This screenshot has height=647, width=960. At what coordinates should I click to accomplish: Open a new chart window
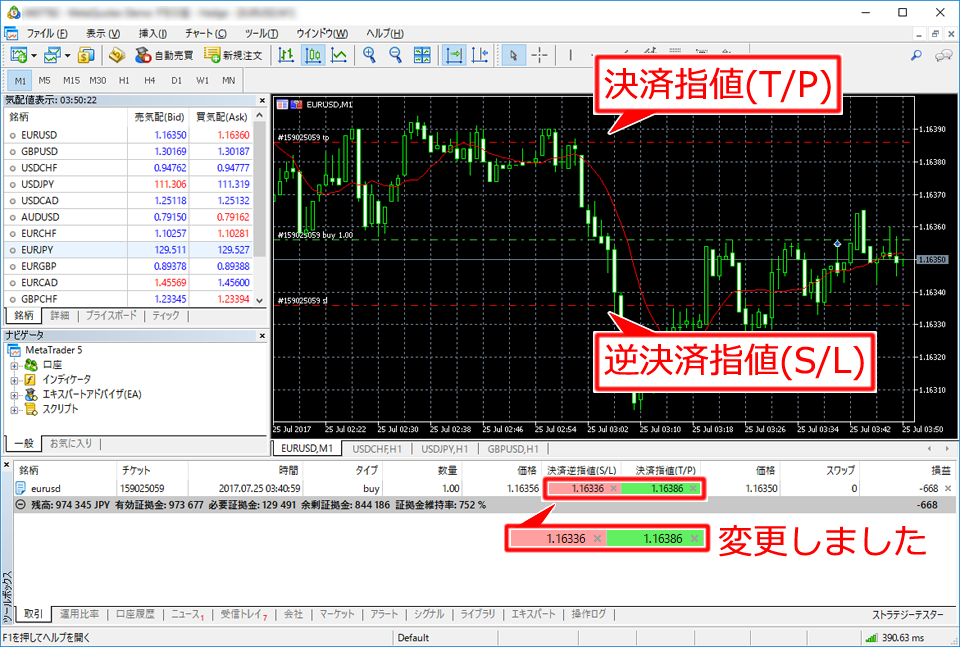click(18, 57)
